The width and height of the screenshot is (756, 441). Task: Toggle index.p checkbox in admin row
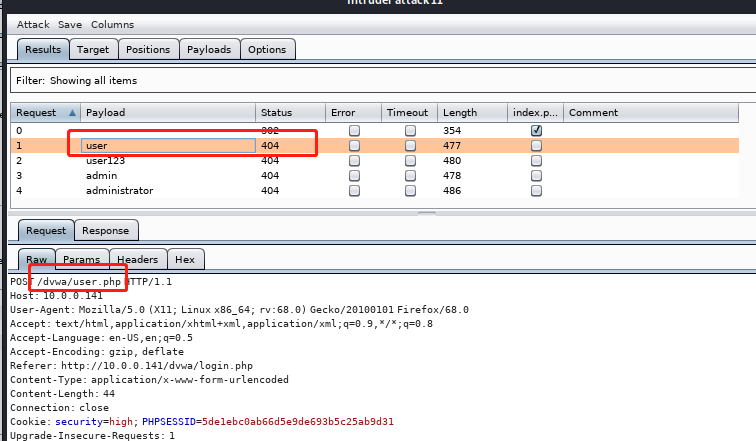click(536, 175)
